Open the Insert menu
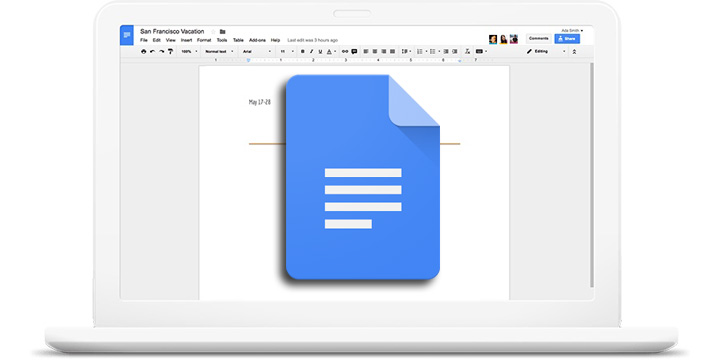 point(186,40)
